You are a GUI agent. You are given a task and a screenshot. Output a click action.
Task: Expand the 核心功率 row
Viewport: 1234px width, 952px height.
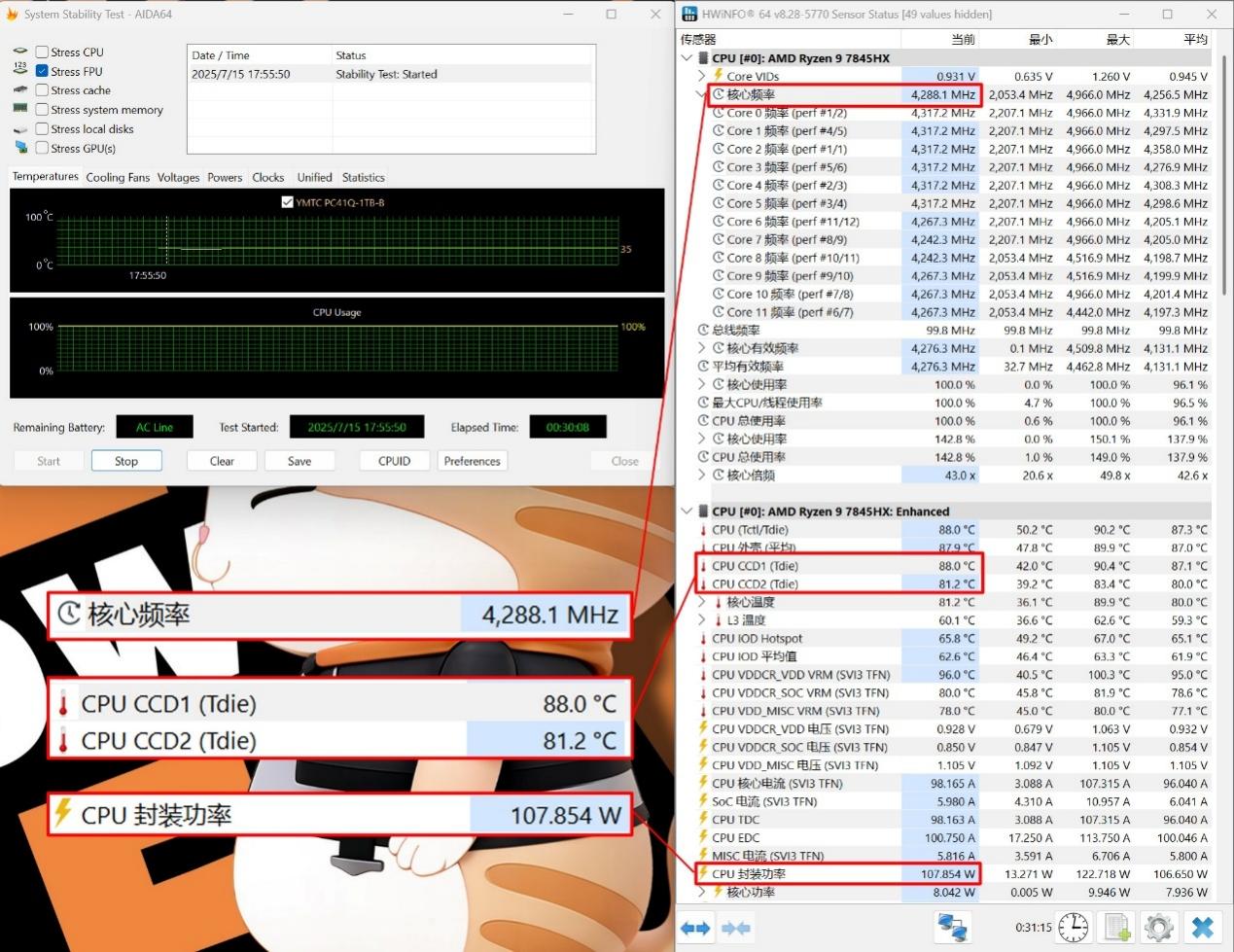(x=702, y=892)
